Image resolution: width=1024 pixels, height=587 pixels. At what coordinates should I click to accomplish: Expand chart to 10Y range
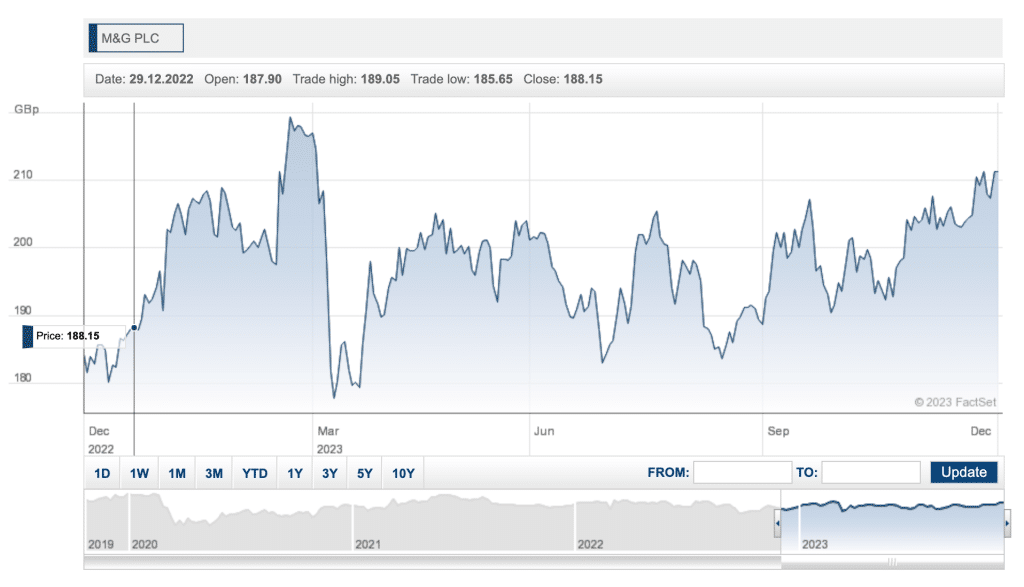coord(403,473)
